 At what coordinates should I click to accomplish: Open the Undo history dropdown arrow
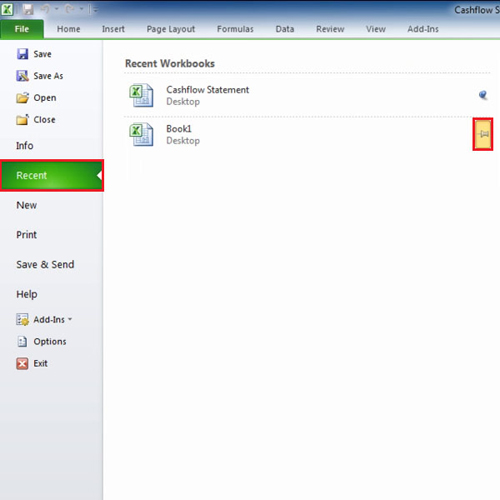pyautogui.click(x=57, y=9)
